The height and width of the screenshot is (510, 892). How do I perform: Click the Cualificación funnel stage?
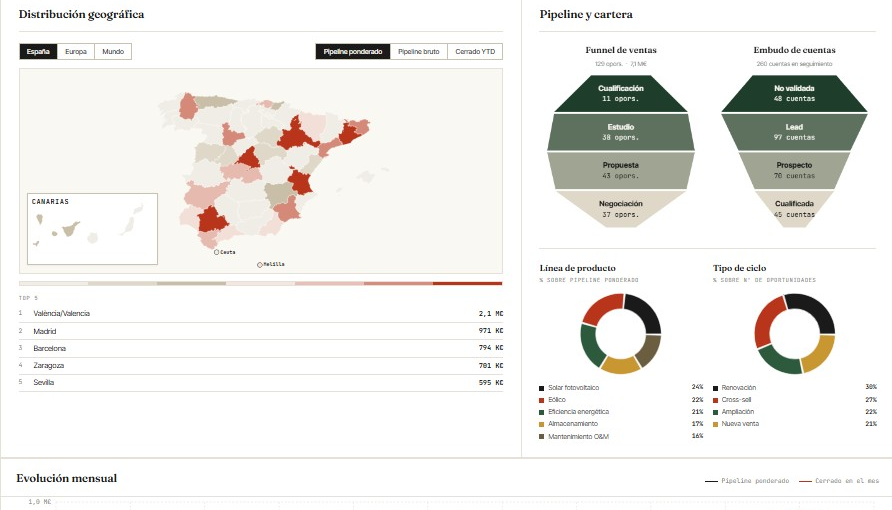click(x=621, y=93)
